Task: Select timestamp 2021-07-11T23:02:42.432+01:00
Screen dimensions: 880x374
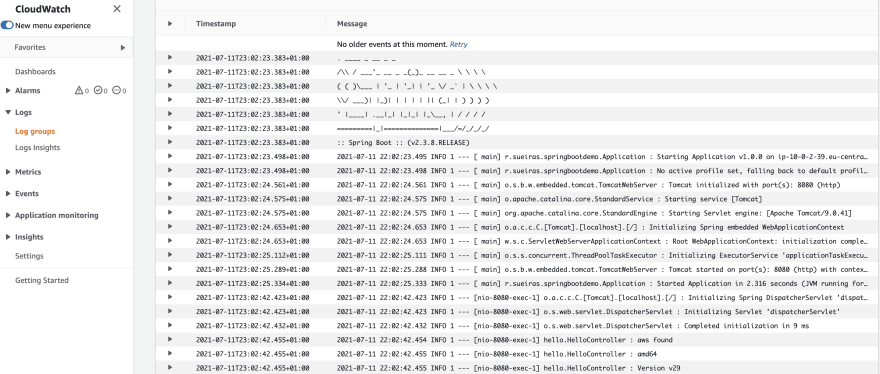Action: 253,326
